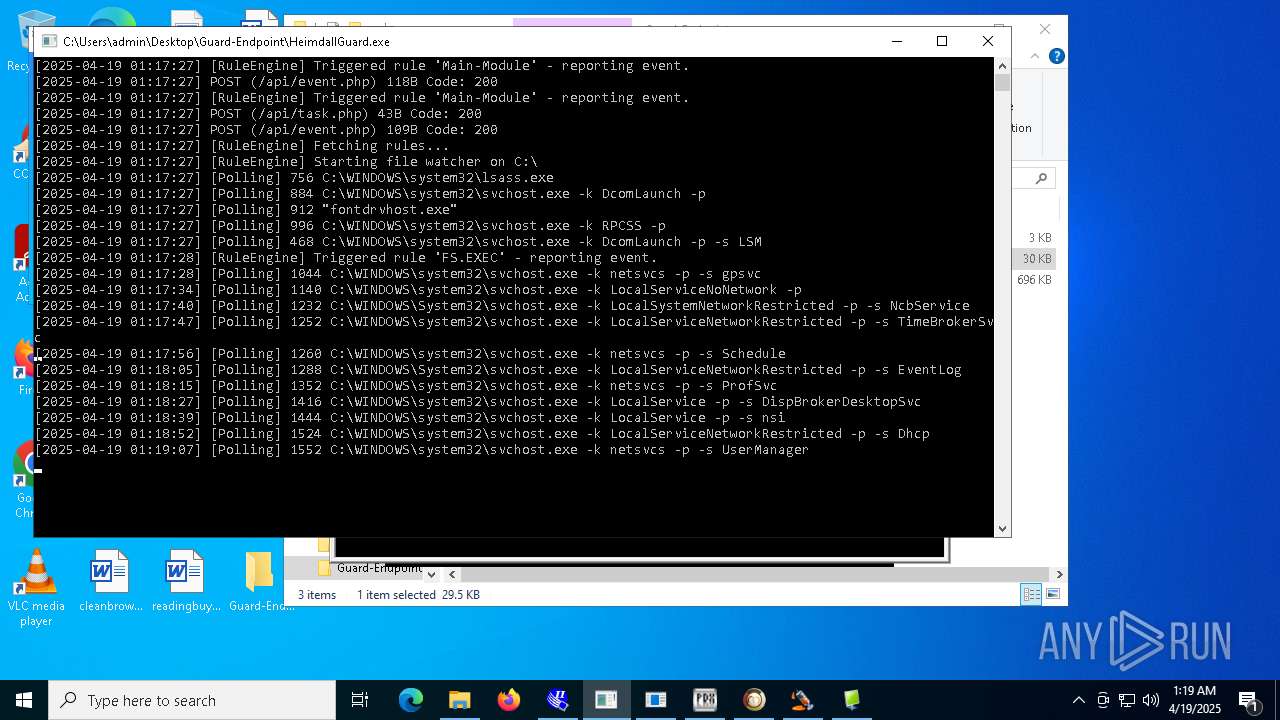Click the log line mentioning fontdrvhost.exe
Viewport: 1280px width, 720px height.
tap(246, 209)
